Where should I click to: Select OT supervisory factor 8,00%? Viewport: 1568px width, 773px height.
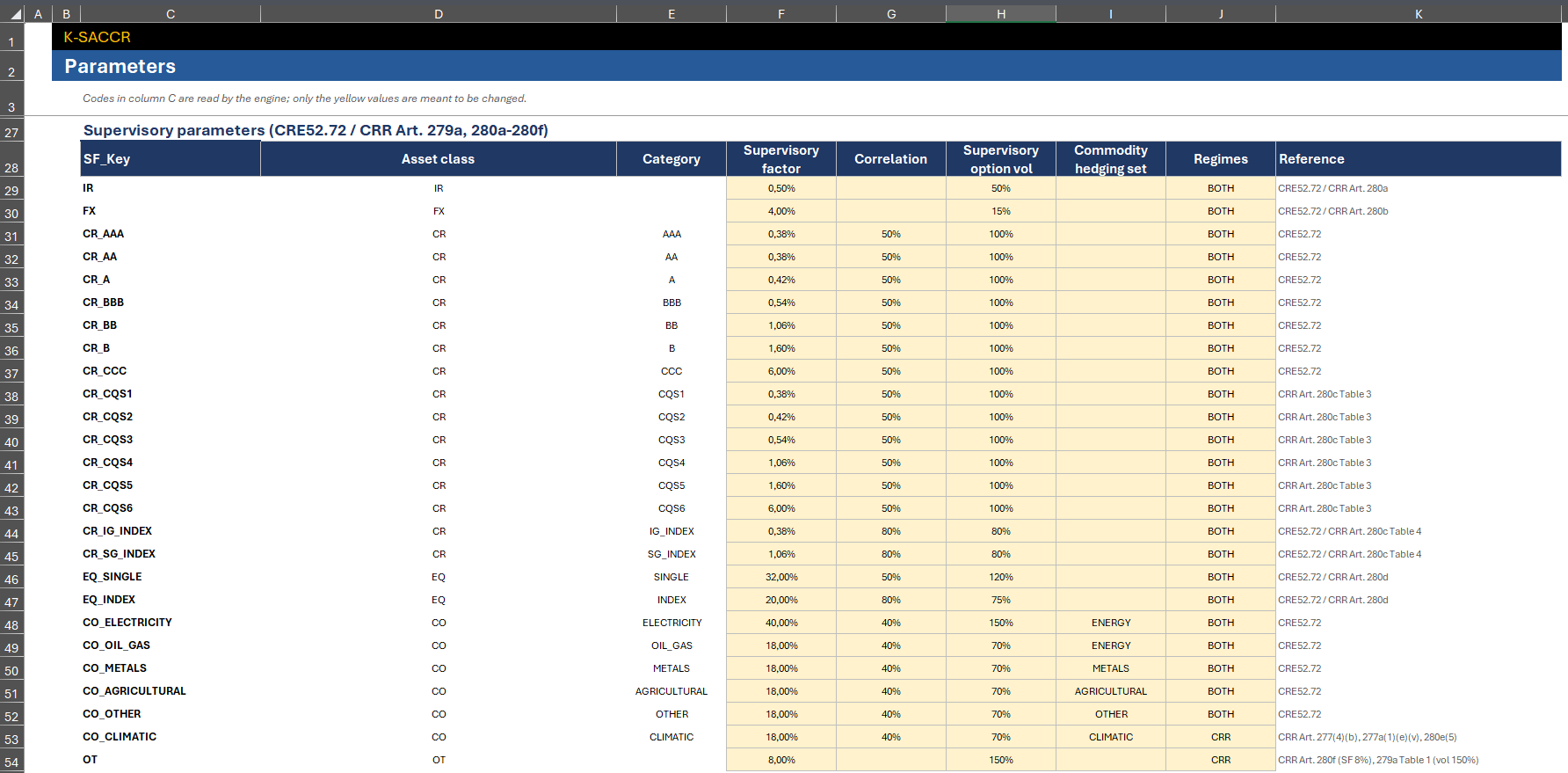point(781,760)
